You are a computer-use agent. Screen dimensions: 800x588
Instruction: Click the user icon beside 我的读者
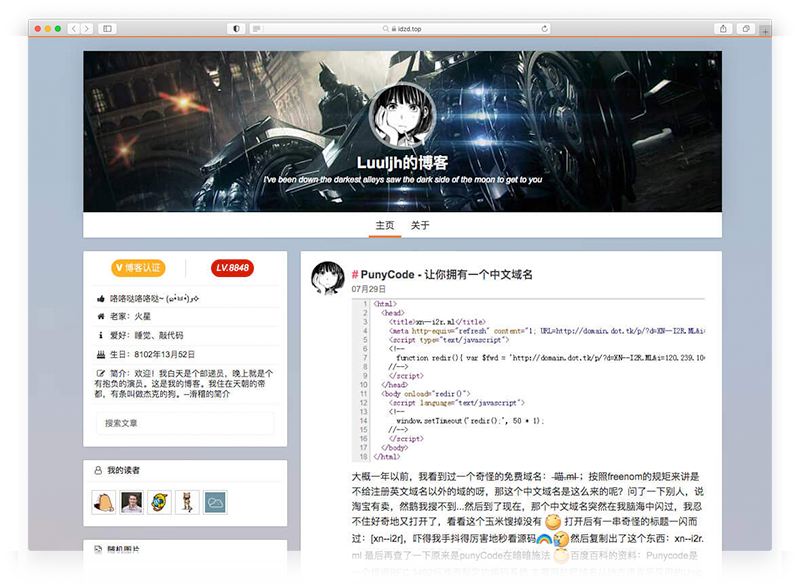click(98, 470)
